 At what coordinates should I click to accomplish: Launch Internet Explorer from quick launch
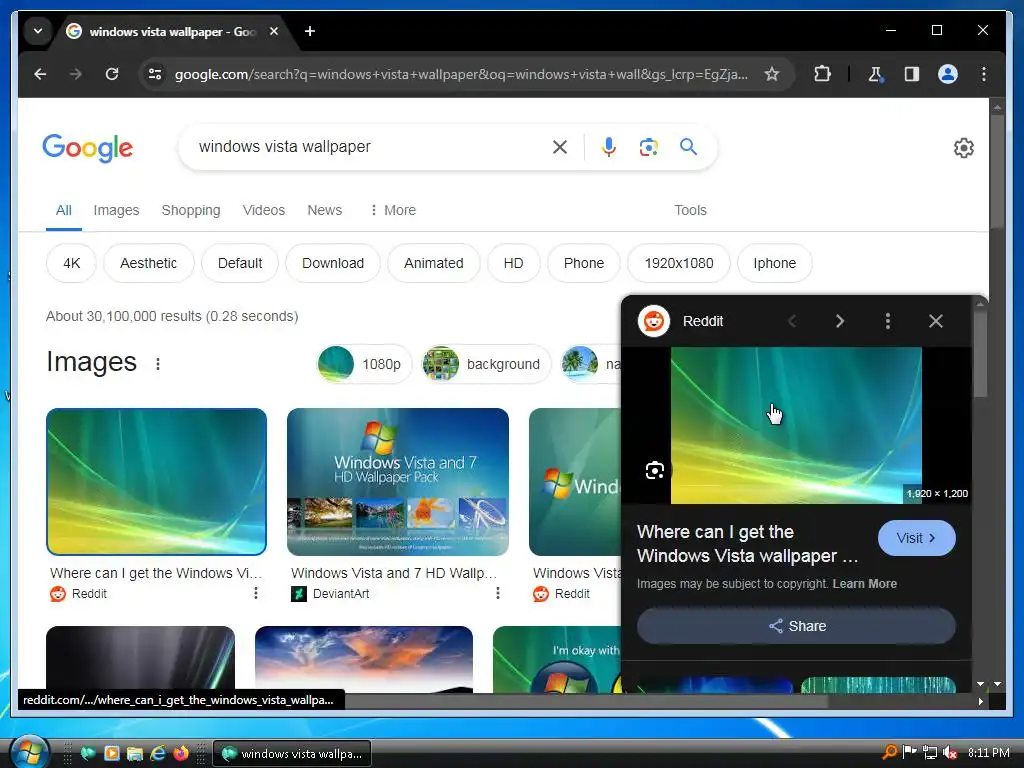(x=158, y=754)
